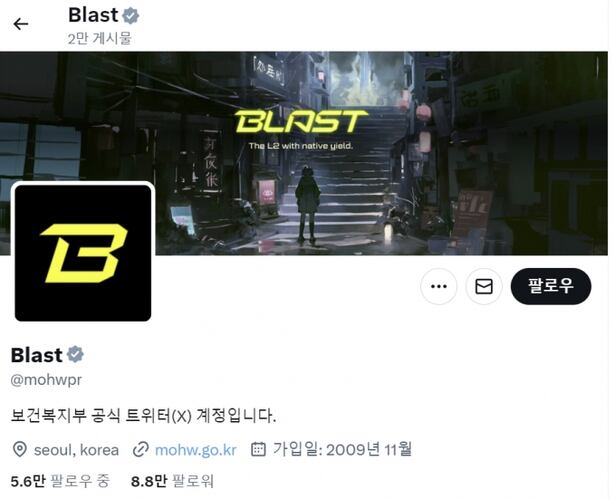This screenshot has height=499, width=616.
Task: Click the verified badge beside profile name Blast
Action: (x=75, y=354)
